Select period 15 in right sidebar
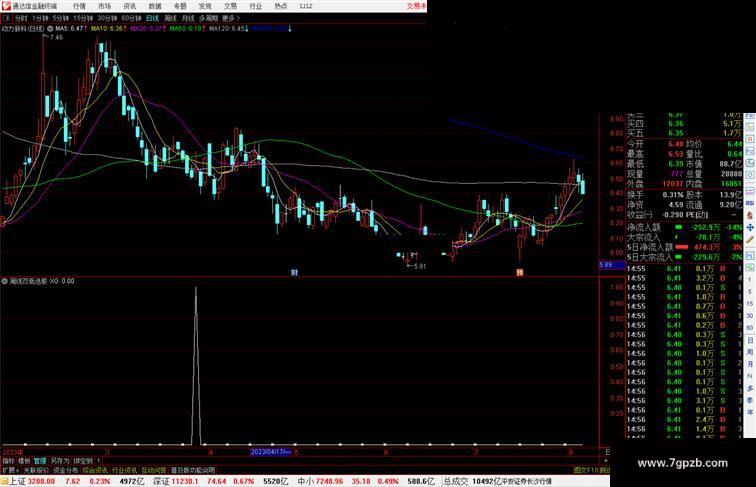Screen dimensions: 756x487 coord(750,304)
